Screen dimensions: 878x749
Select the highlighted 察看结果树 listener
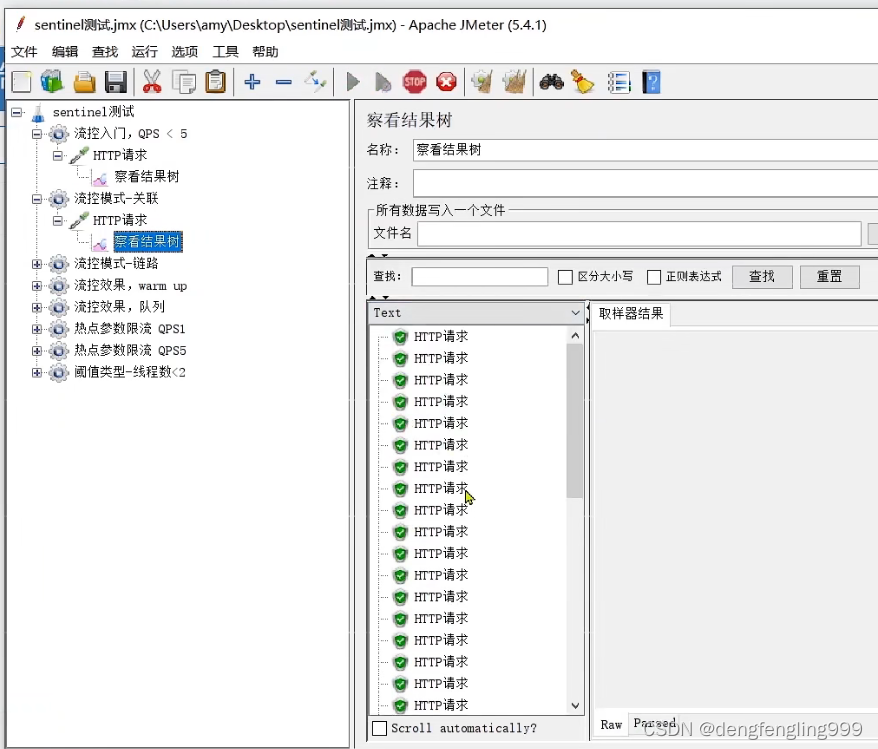coord(147,242)
